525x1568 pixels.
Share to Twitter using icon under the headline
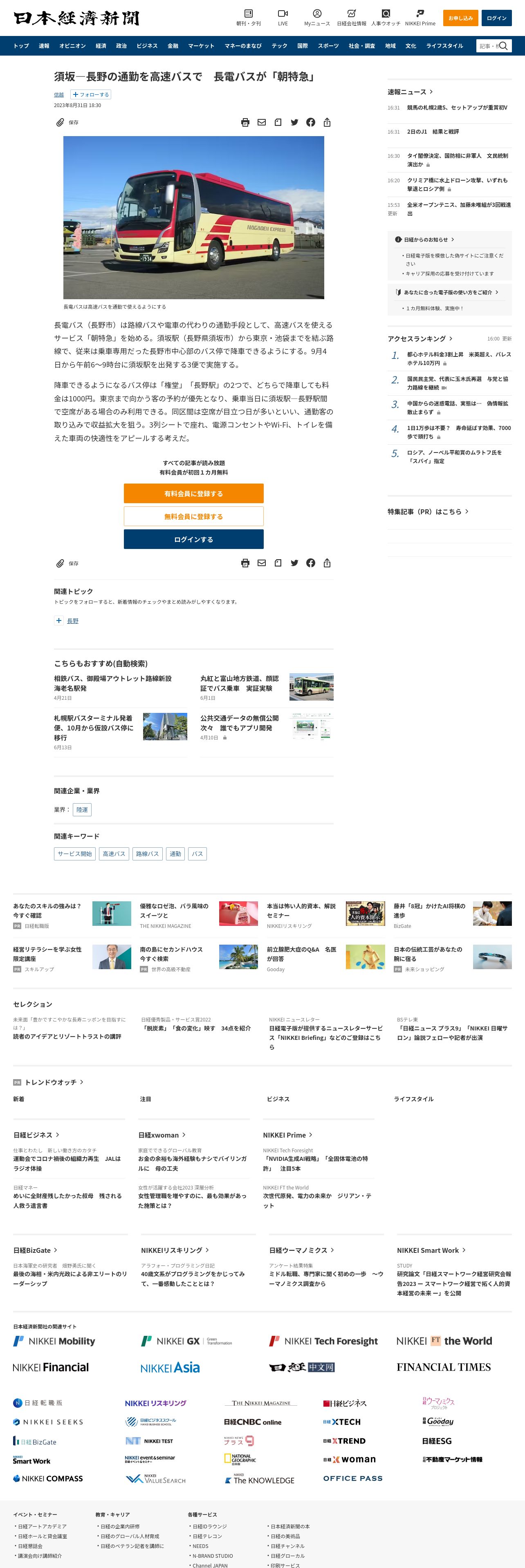tap(294, 122)
